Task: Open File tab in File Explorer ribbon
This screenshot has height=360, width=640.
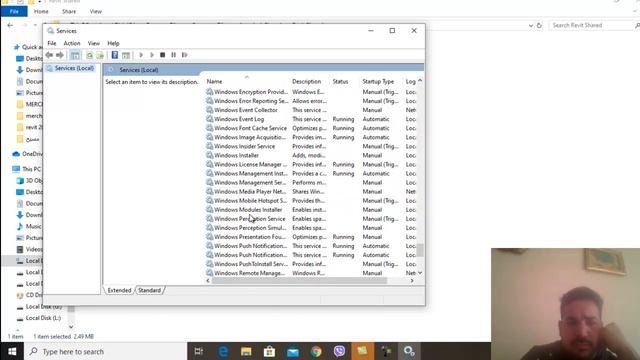Action: [14, 11]
